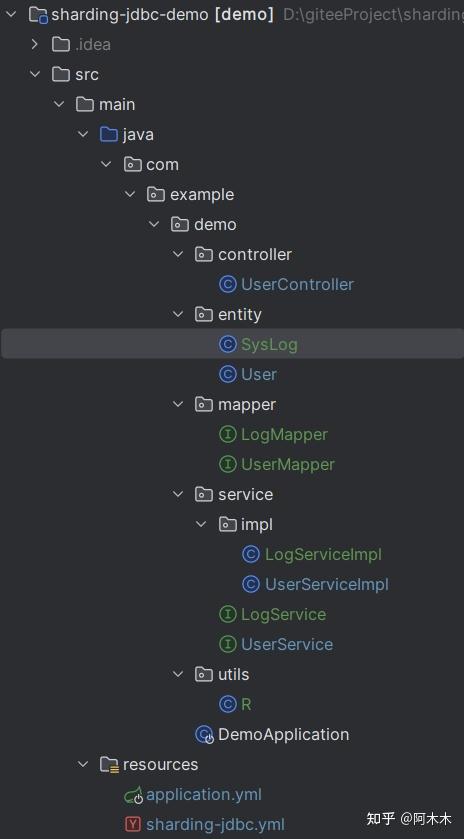
Task: Collapse the impl package chevron
Action: 201,524
